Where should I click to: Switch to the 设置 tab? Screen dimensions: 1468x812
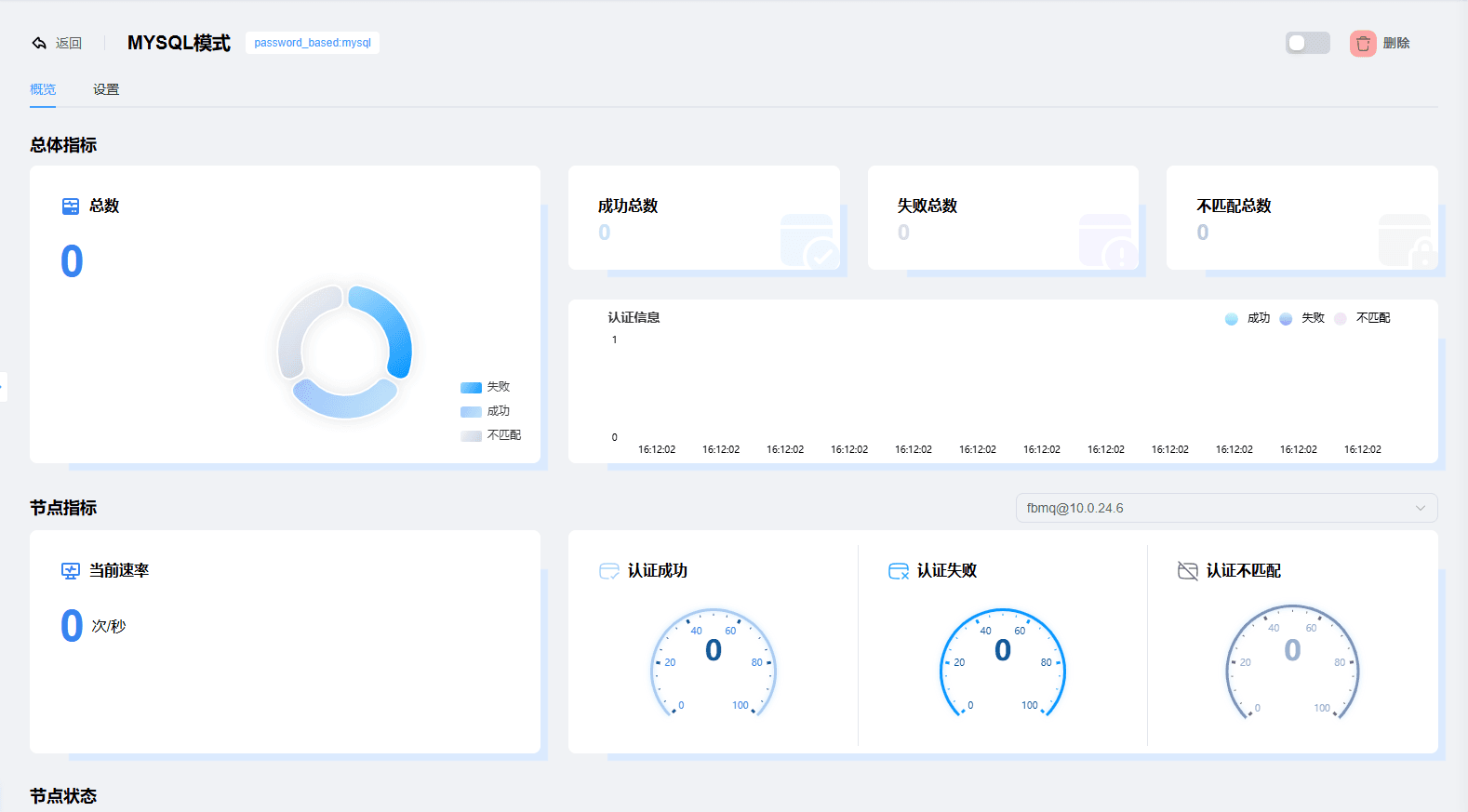[106, 89]
